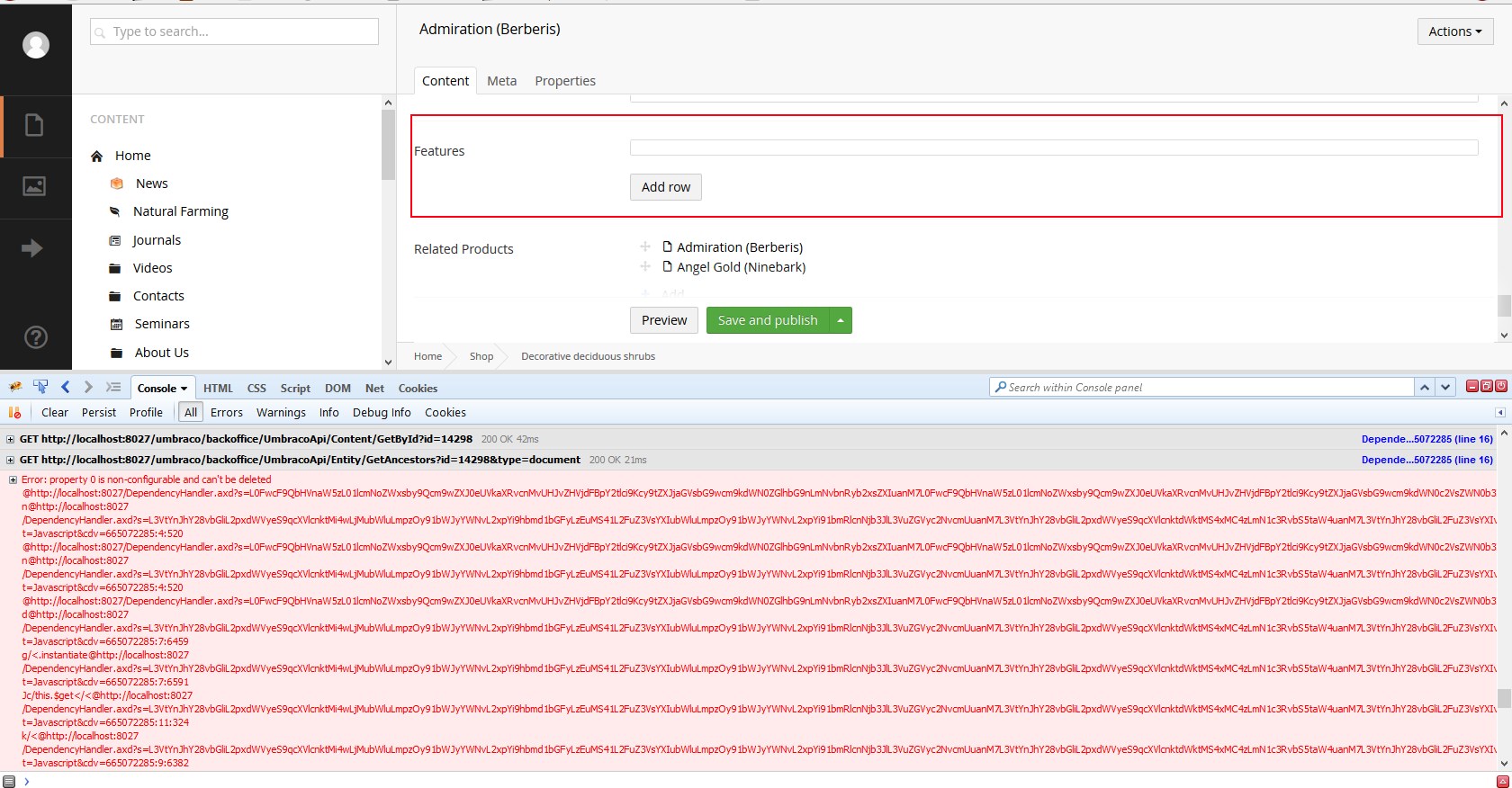Switch to the Meta tab
This screenshot has width=1512, height=788.
(501, 81)
